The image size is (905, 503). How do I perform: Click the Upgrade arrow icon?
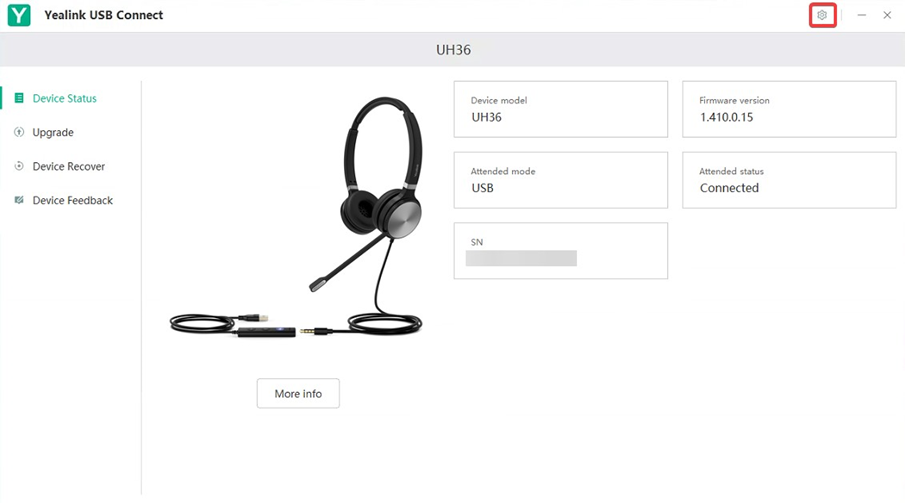click(19, 132)
